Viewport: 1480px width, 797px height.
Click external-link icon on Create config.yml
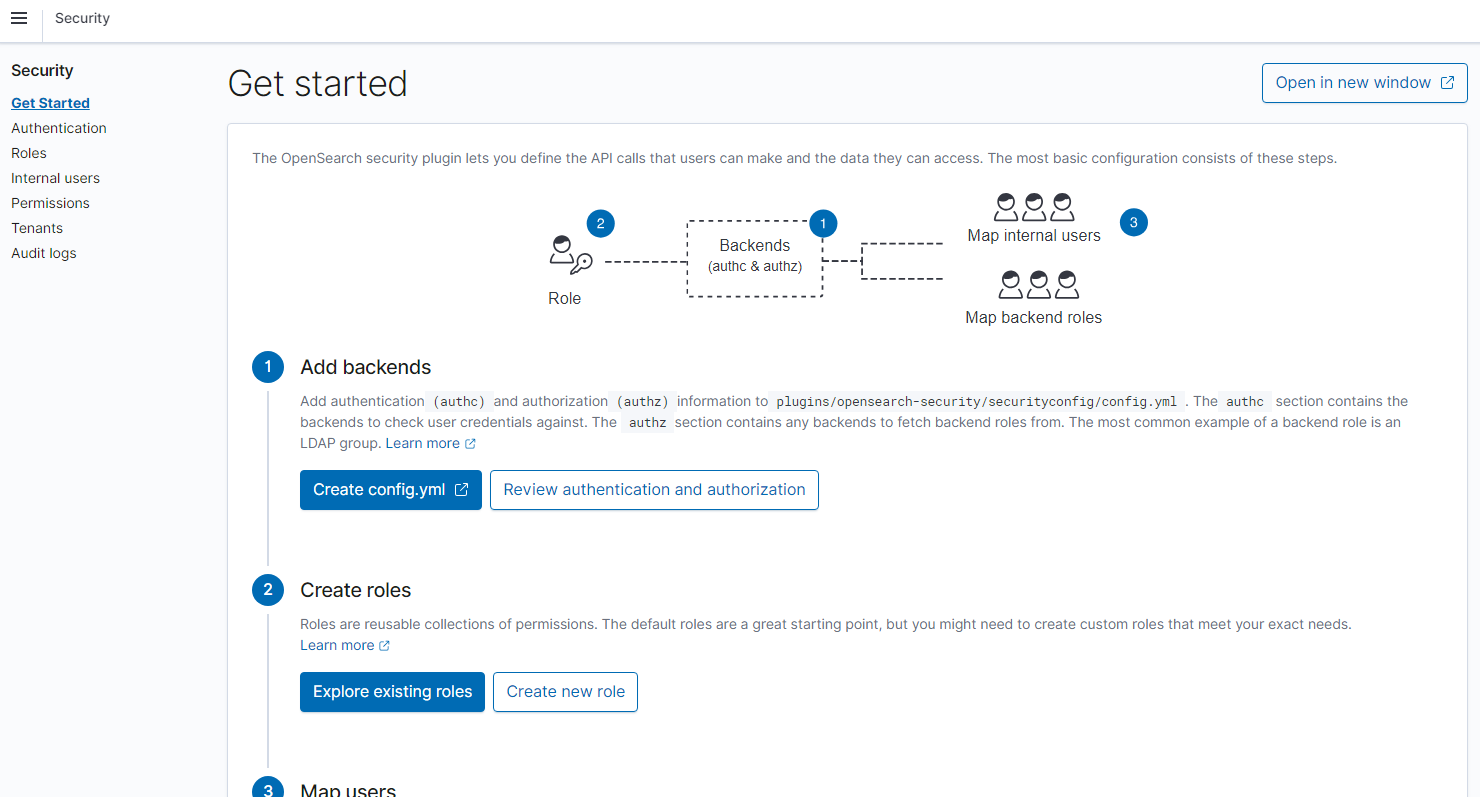(461, 490)
